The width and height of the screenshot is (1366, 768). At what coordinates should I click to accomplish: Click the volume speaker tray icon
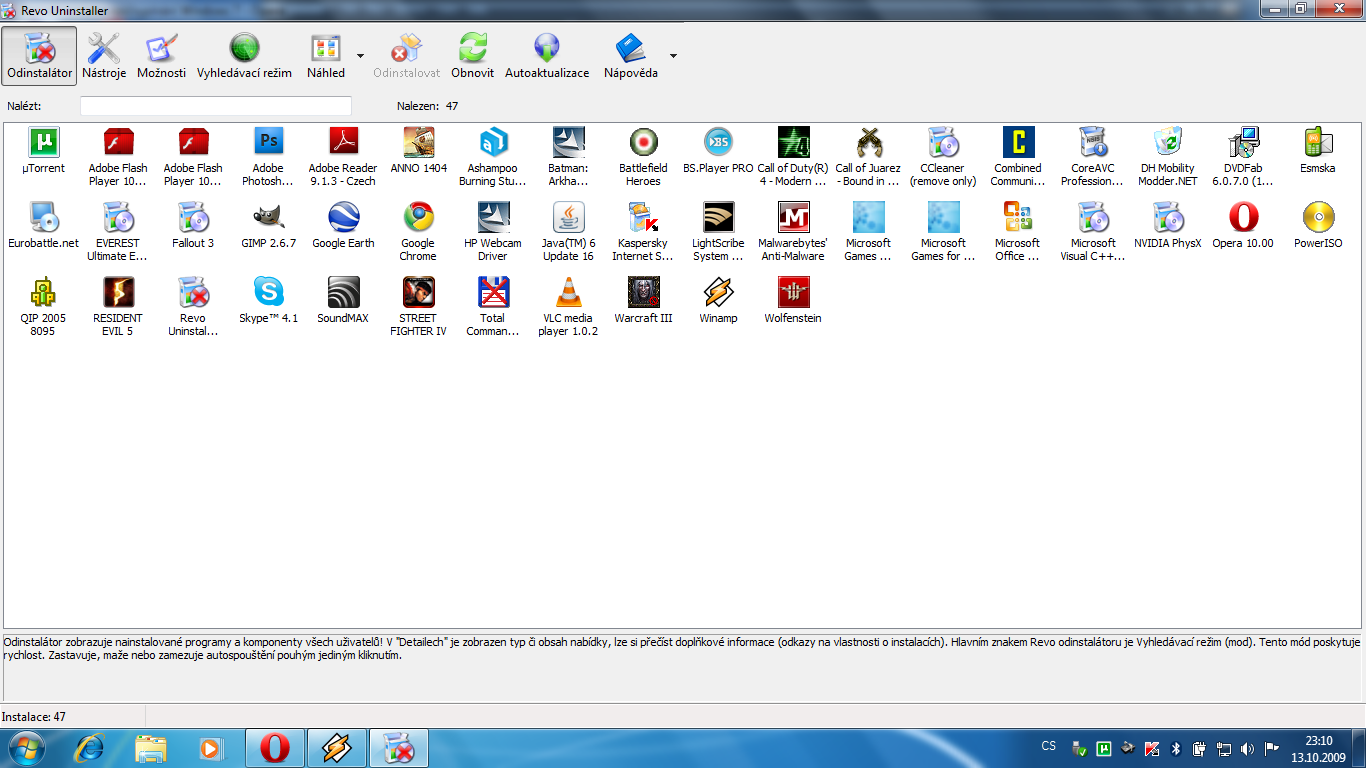pyautogui.click(x=1247, y=748)
